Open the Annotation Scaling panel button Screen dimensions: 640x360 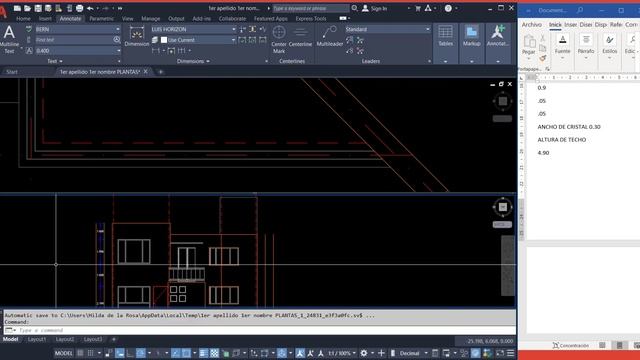coord(498,43)
